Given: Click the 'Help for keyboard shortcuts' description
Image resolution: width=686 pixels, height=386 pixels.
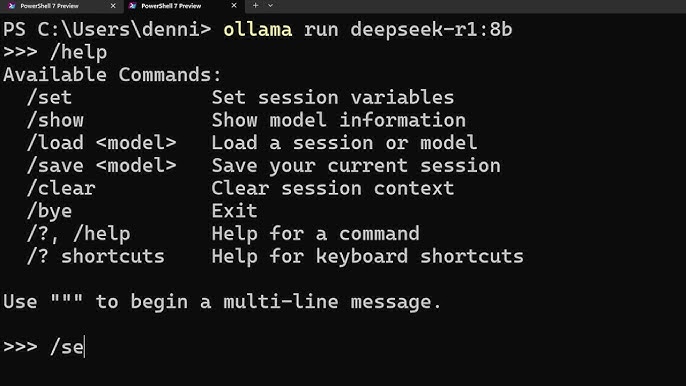Looking at the screenshot, I should [368, 256].
